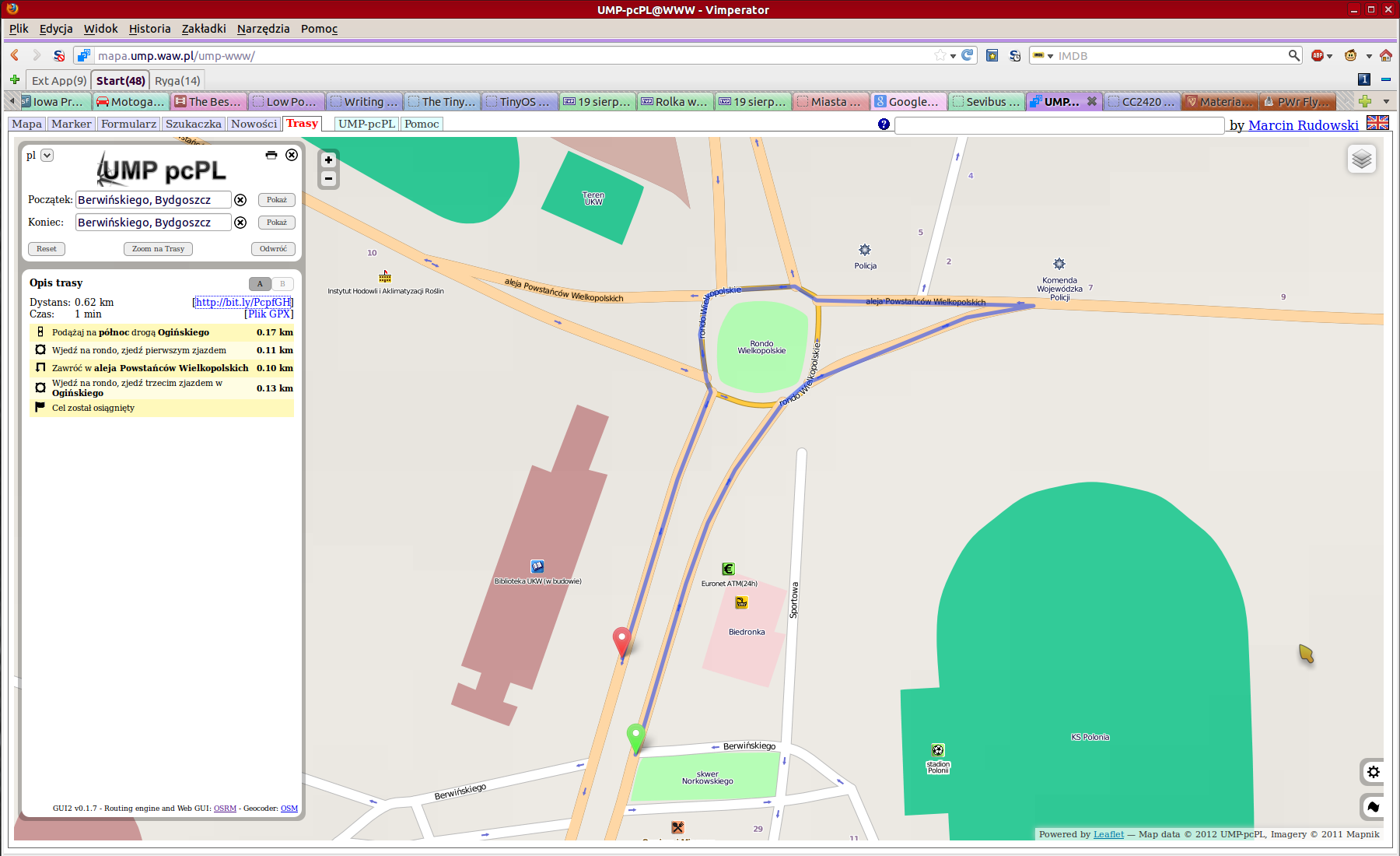Zoom out on the map

(x=328, y=179)
